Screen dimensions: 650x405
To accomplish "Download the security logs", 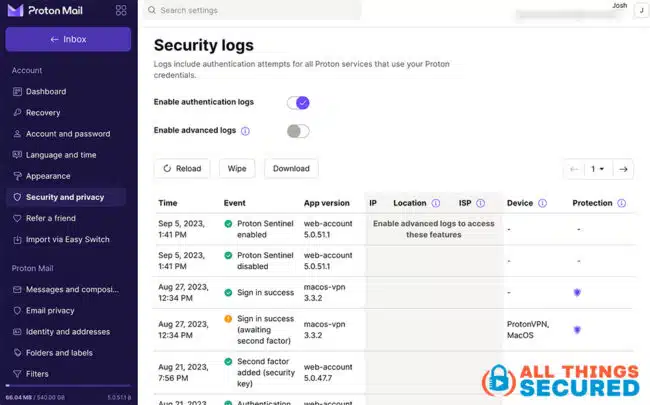I will (x=291, y=169).
